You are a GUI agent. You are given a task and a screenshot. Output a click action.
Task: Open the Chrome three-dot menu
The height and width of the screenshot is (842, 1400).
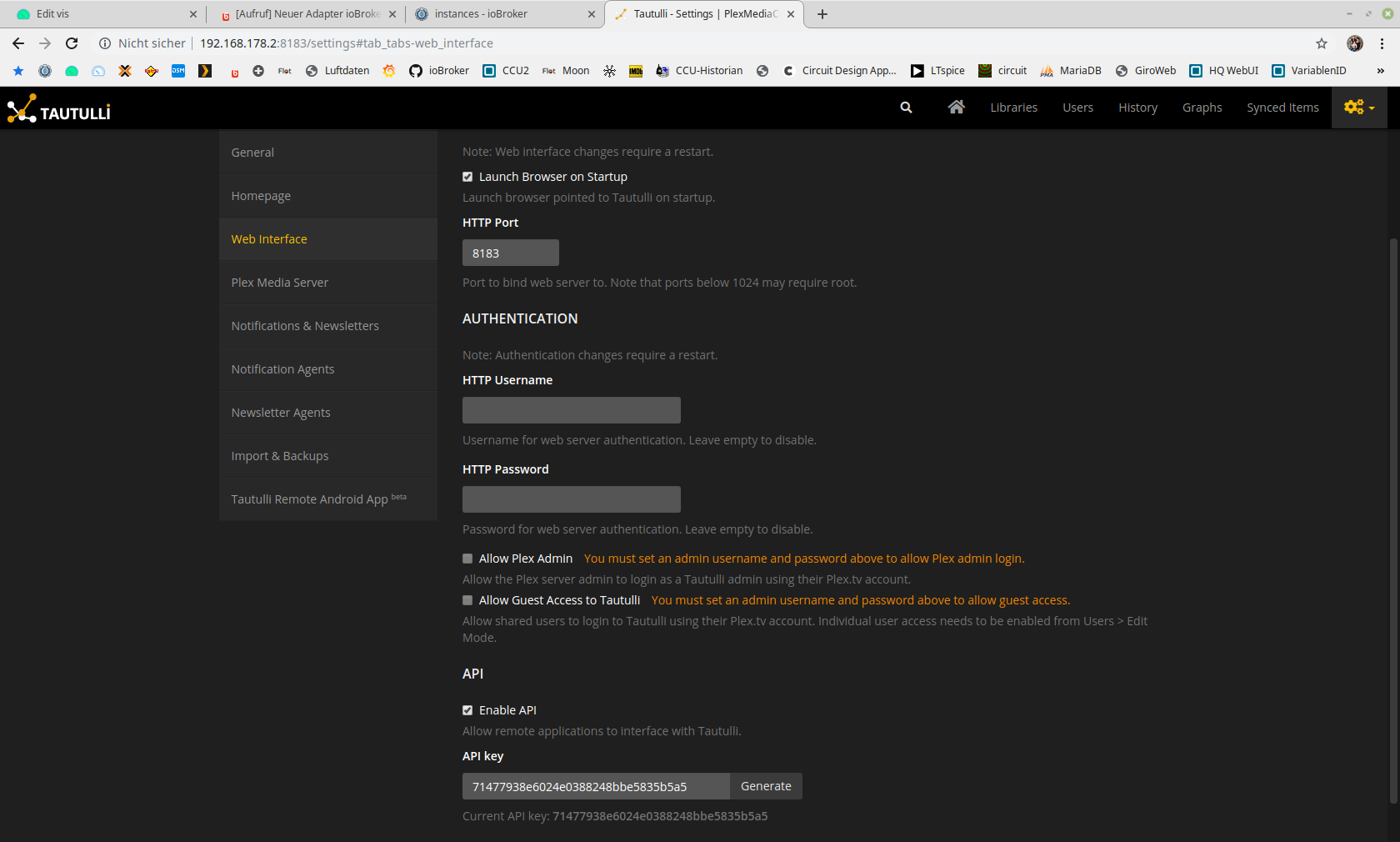1382,43
